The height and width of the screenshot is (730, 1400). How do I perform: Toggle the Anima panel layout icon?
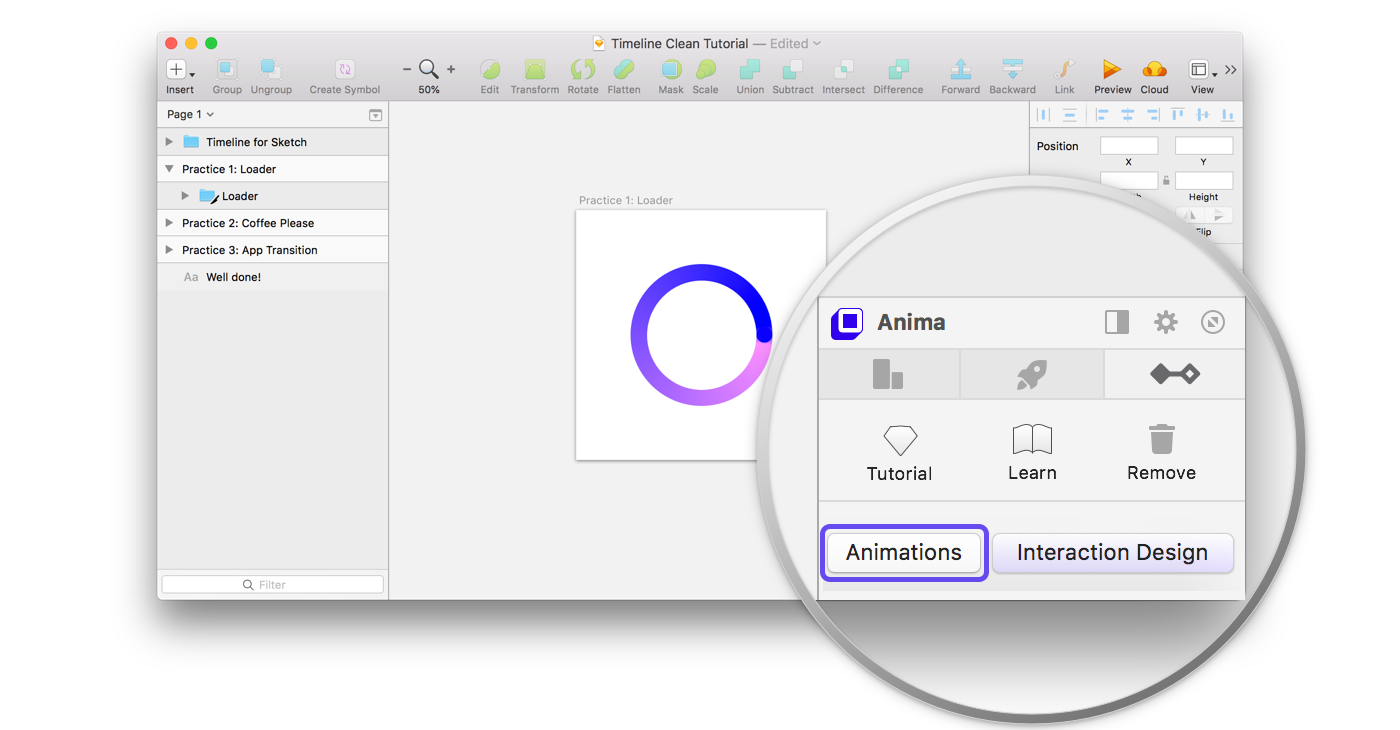1117,322
